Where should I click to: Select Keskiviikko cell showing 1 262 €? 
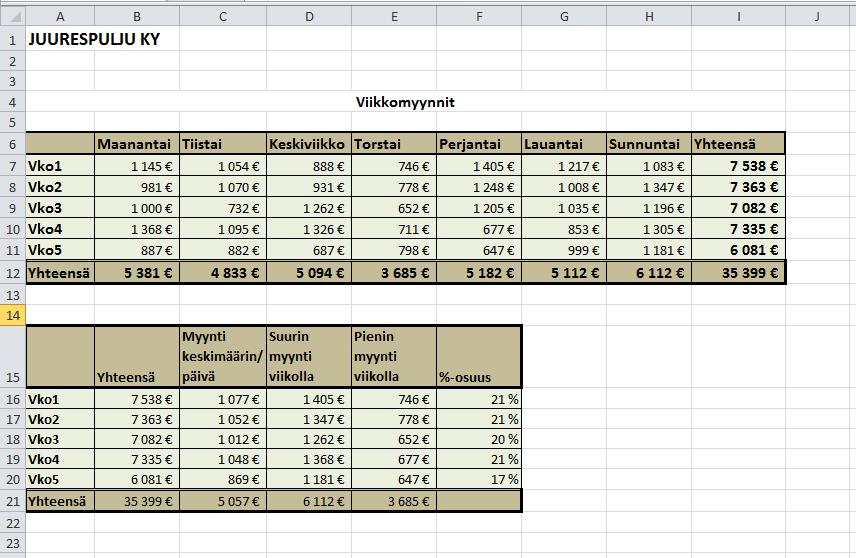pyautogui.click(x=309, y=207)
